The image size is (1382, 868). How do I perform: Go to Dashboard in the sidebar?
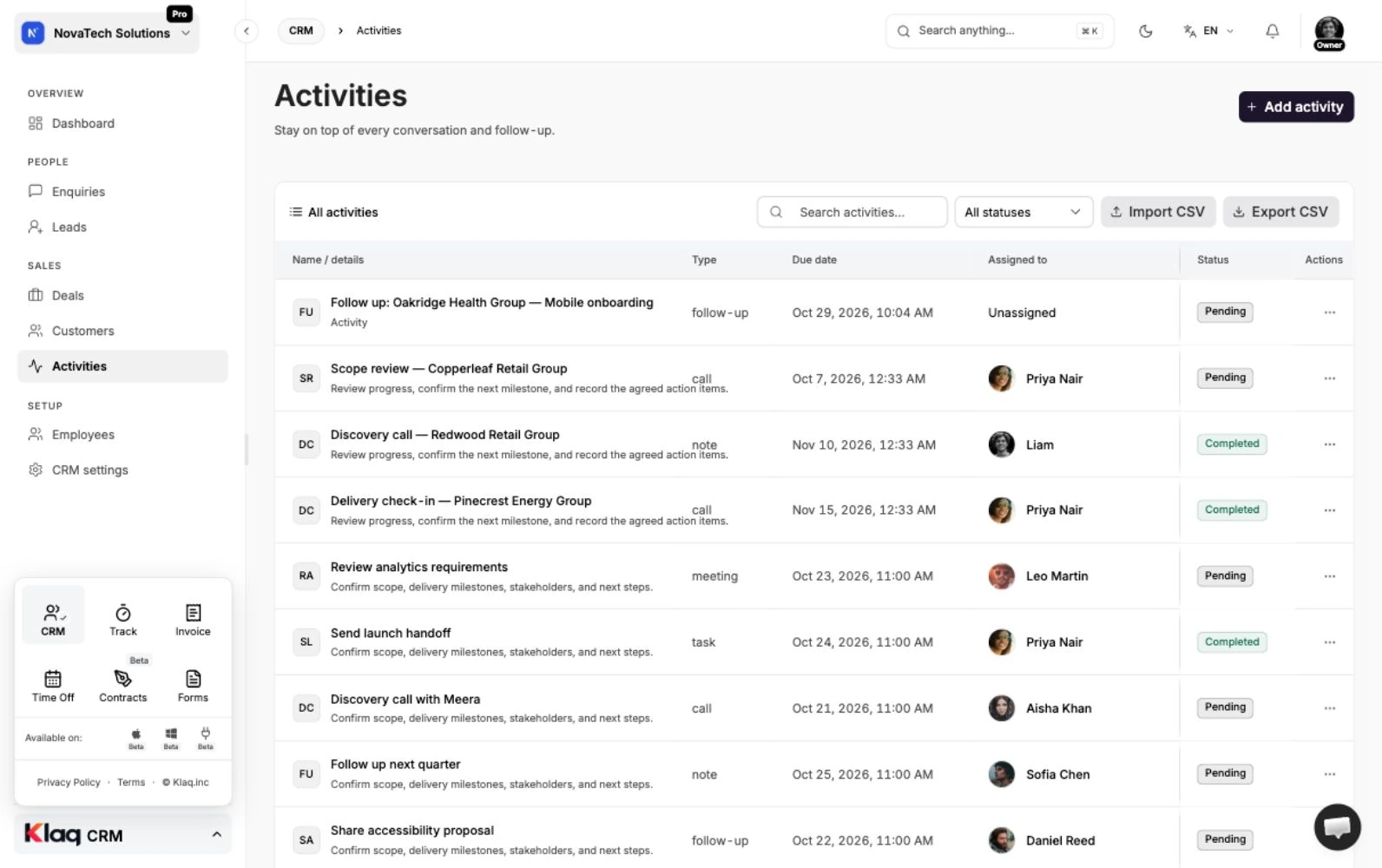click(x=122, y=123)
